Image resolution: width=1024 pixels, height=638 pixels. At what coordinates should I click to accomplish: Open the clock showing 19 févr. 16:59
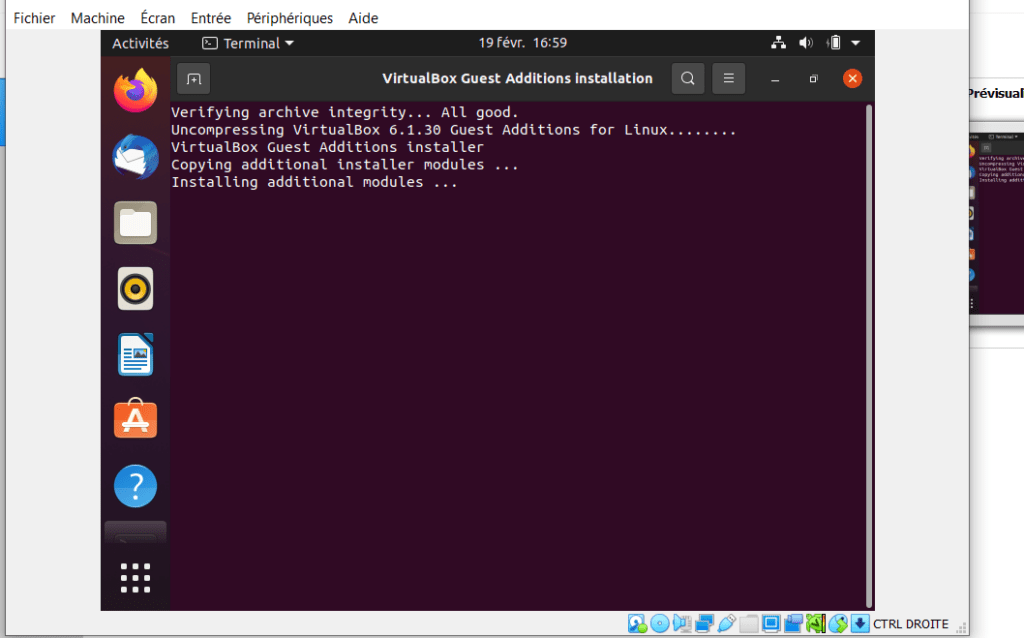coord(522,43)
